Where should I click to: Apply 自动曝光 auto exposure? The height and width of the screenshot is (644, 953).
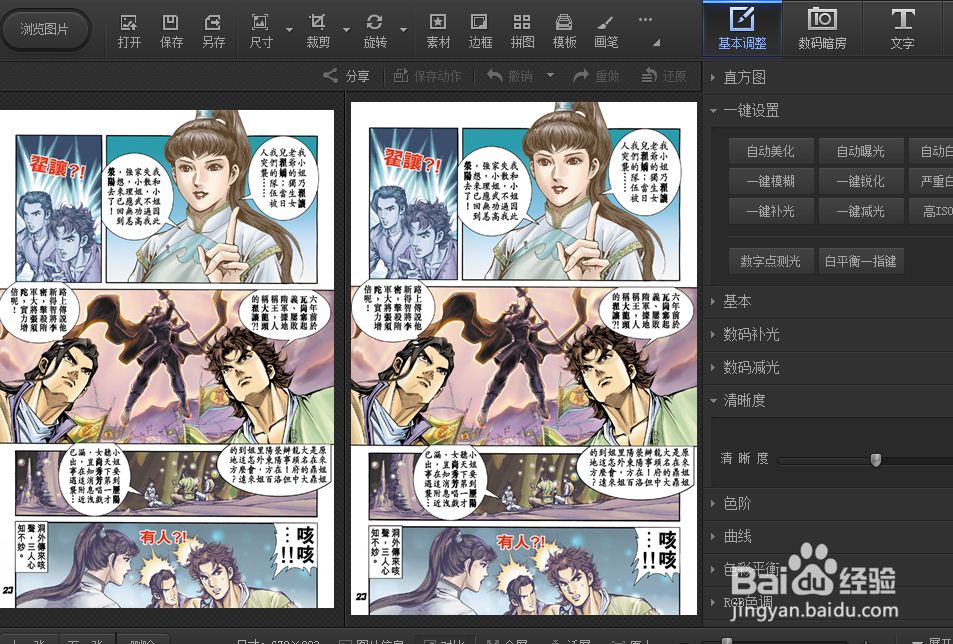pos(861,151)
